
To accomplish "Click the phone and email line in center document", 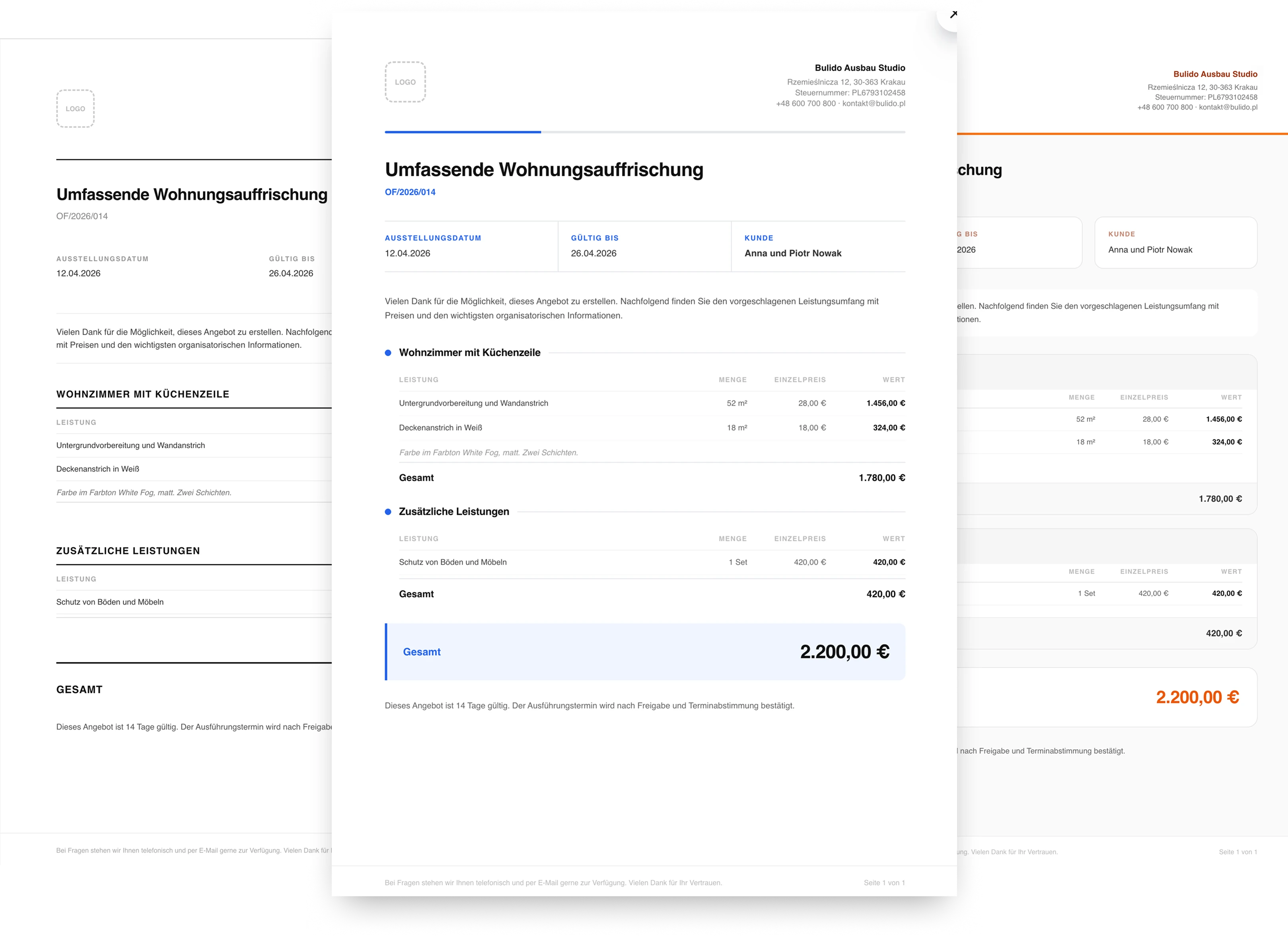I will pyautogui.click(x=841, y=103).
